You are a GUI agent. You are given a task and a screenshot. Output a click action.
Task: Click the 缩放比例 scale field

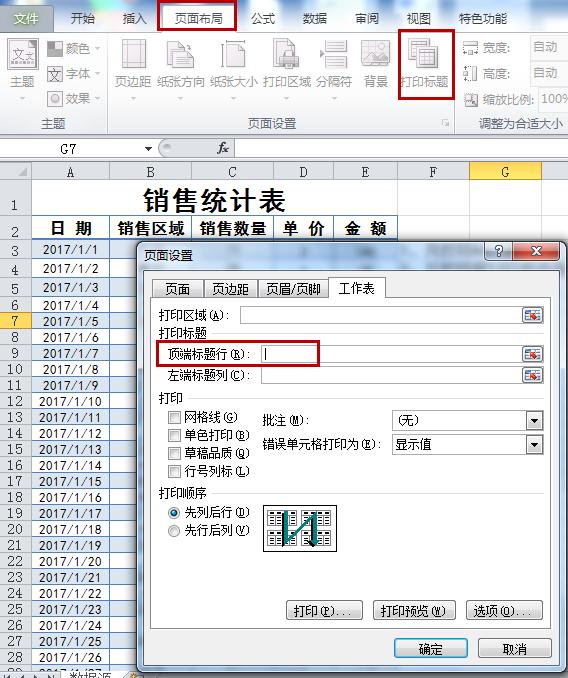[553, 99]
